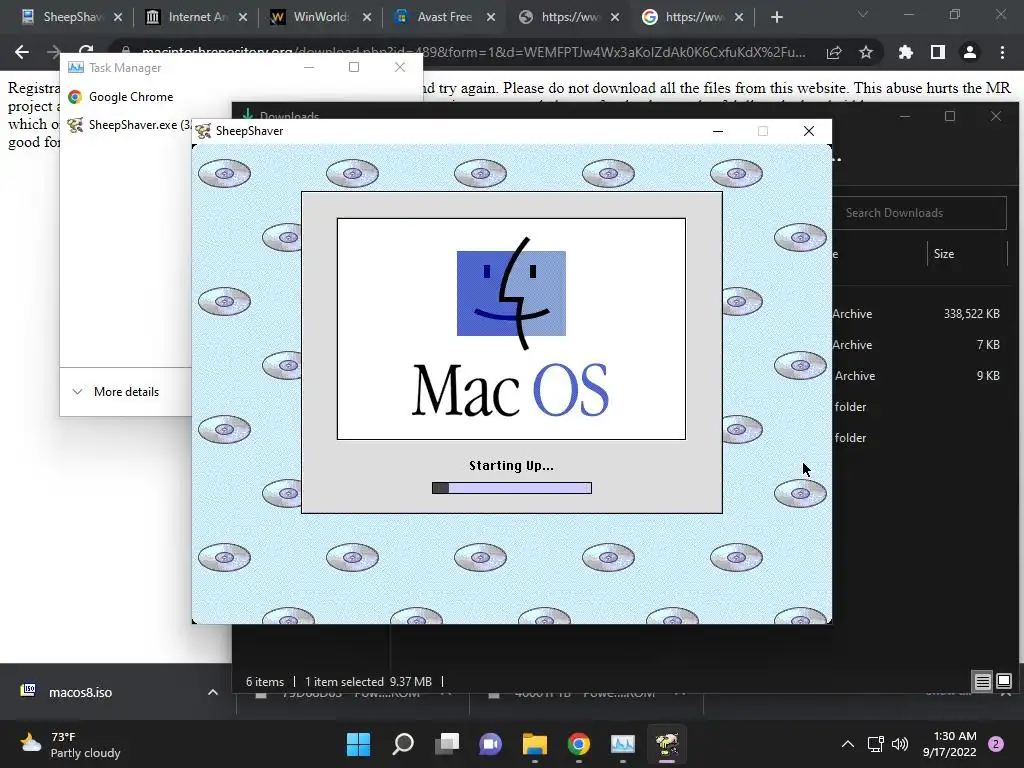Screen dimensions: 1024x768
Task: Switch Explorer to details view
Action: tap(983, 682)
